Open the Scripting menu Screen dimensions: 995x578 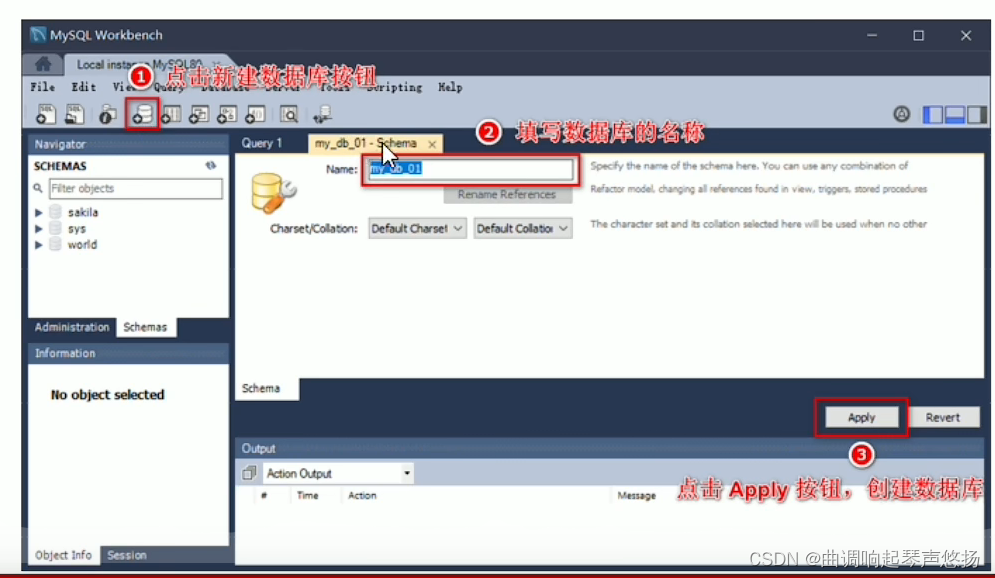(x=394, y=87)
